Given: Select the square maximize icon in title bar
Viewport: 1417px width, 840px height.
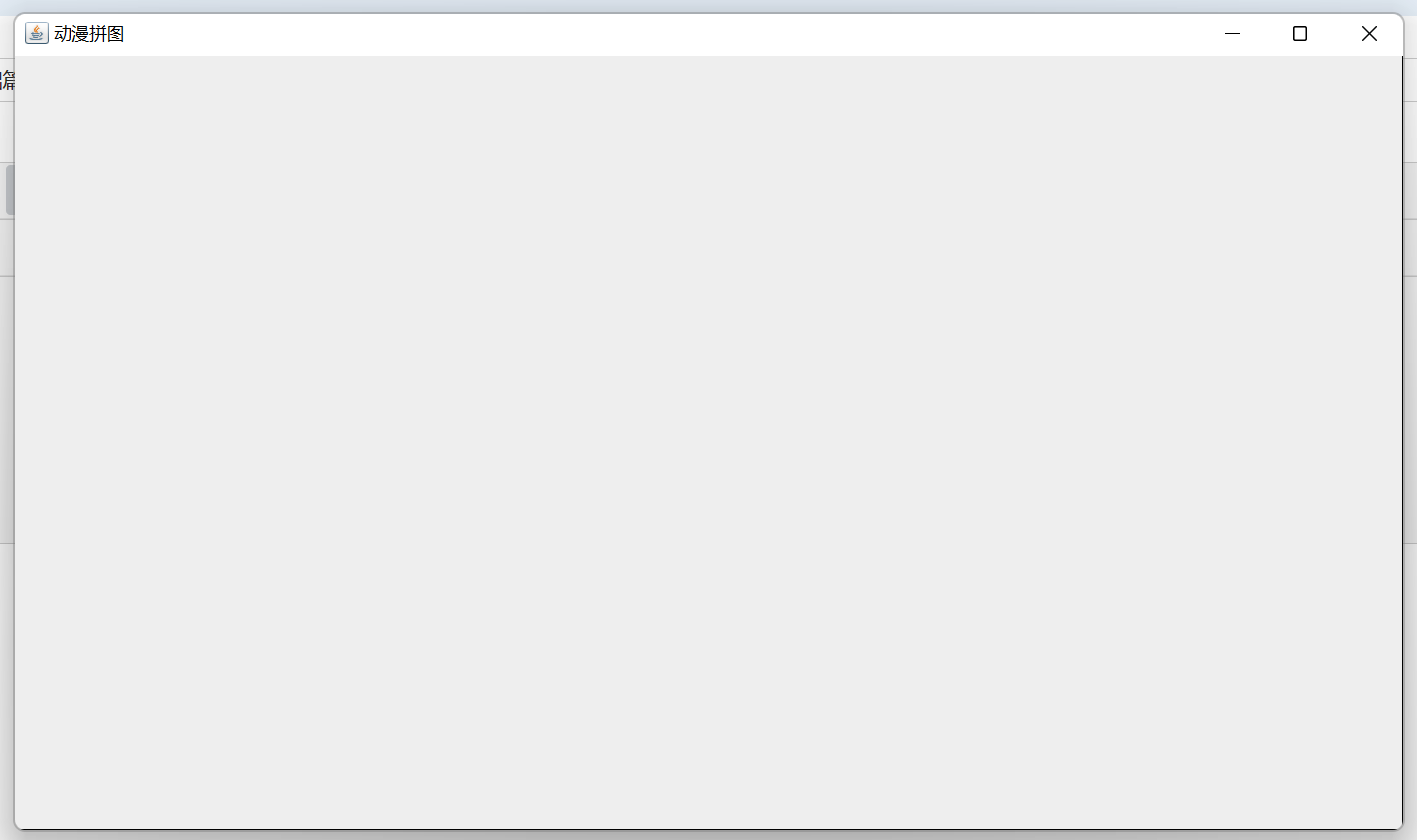Looking at the screenshot, I should tap(1300, 34).
